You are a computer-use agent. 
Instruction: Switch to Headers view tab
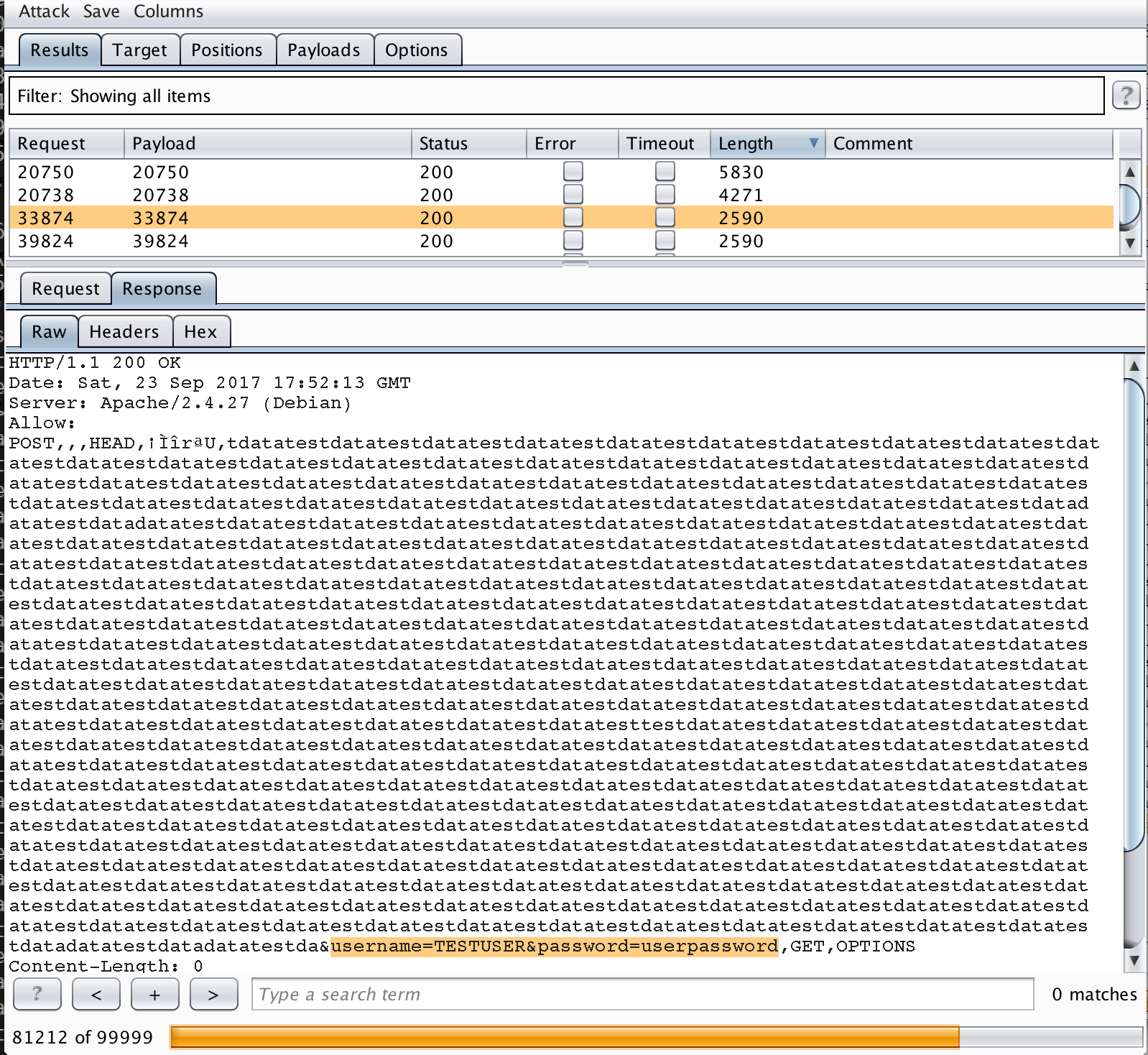(124, 332)
